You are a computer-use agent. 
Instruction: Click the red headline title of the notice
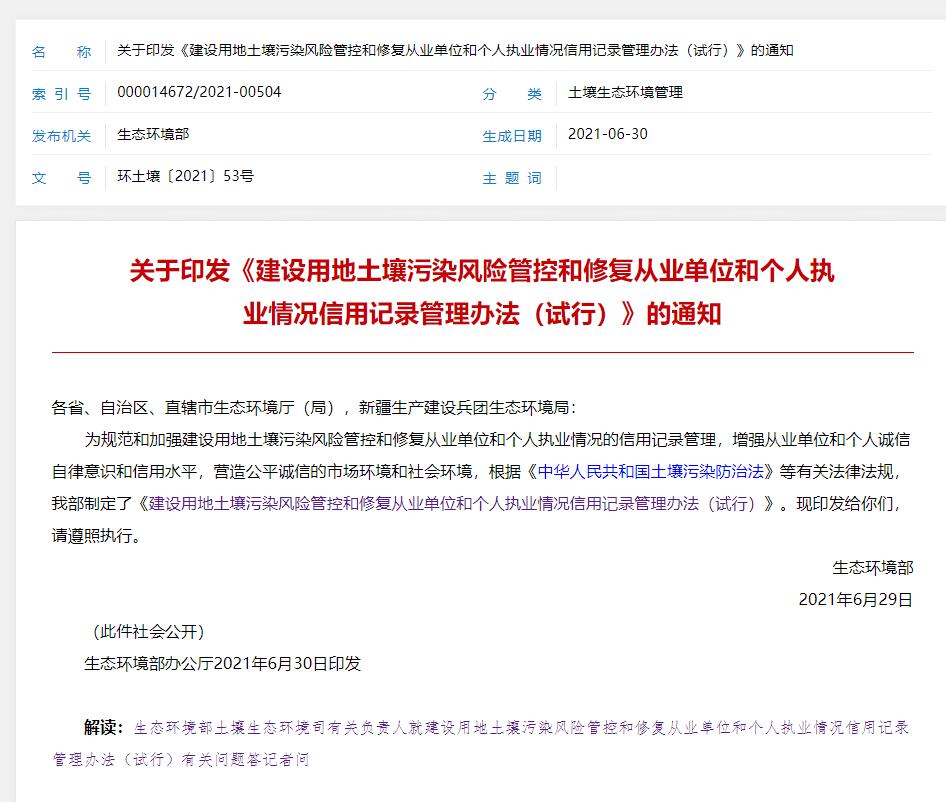tap(482, 292)
